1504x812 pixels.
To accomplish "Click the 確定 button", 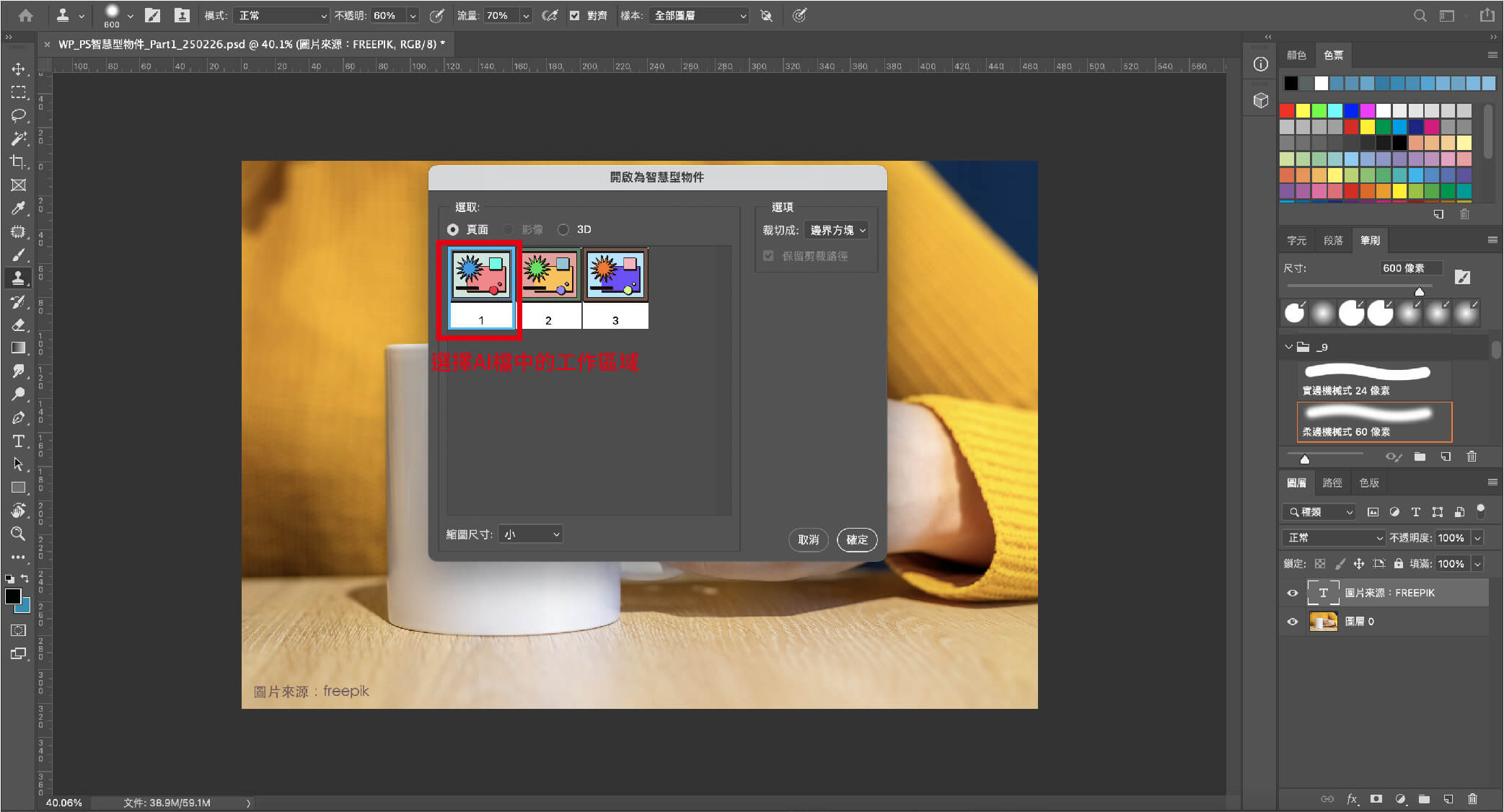I will coord(857,539).
